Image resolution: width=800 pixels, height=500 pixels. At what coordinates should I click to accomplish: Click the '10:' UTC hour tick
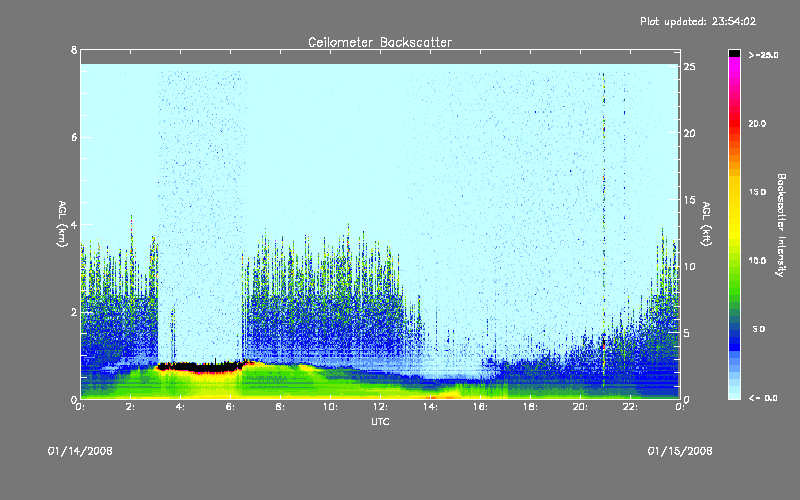(x=330, y=407)
